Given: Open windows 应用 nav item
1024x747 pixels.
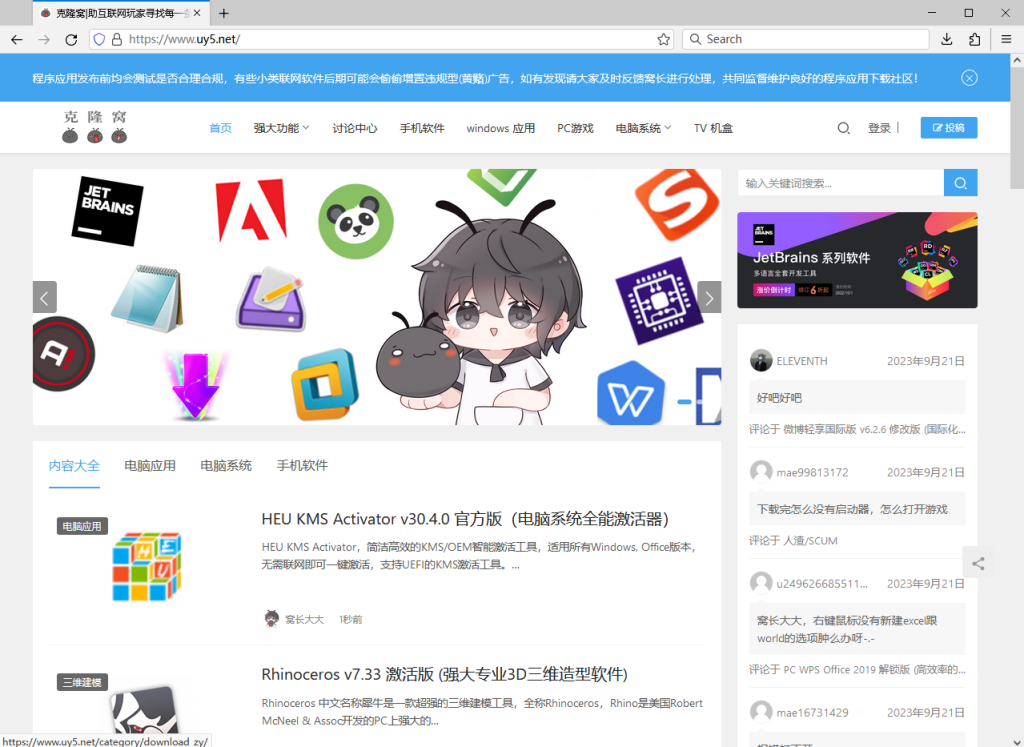Looking at the screenshot, I should pyautogui.click(x=500, y=128).
